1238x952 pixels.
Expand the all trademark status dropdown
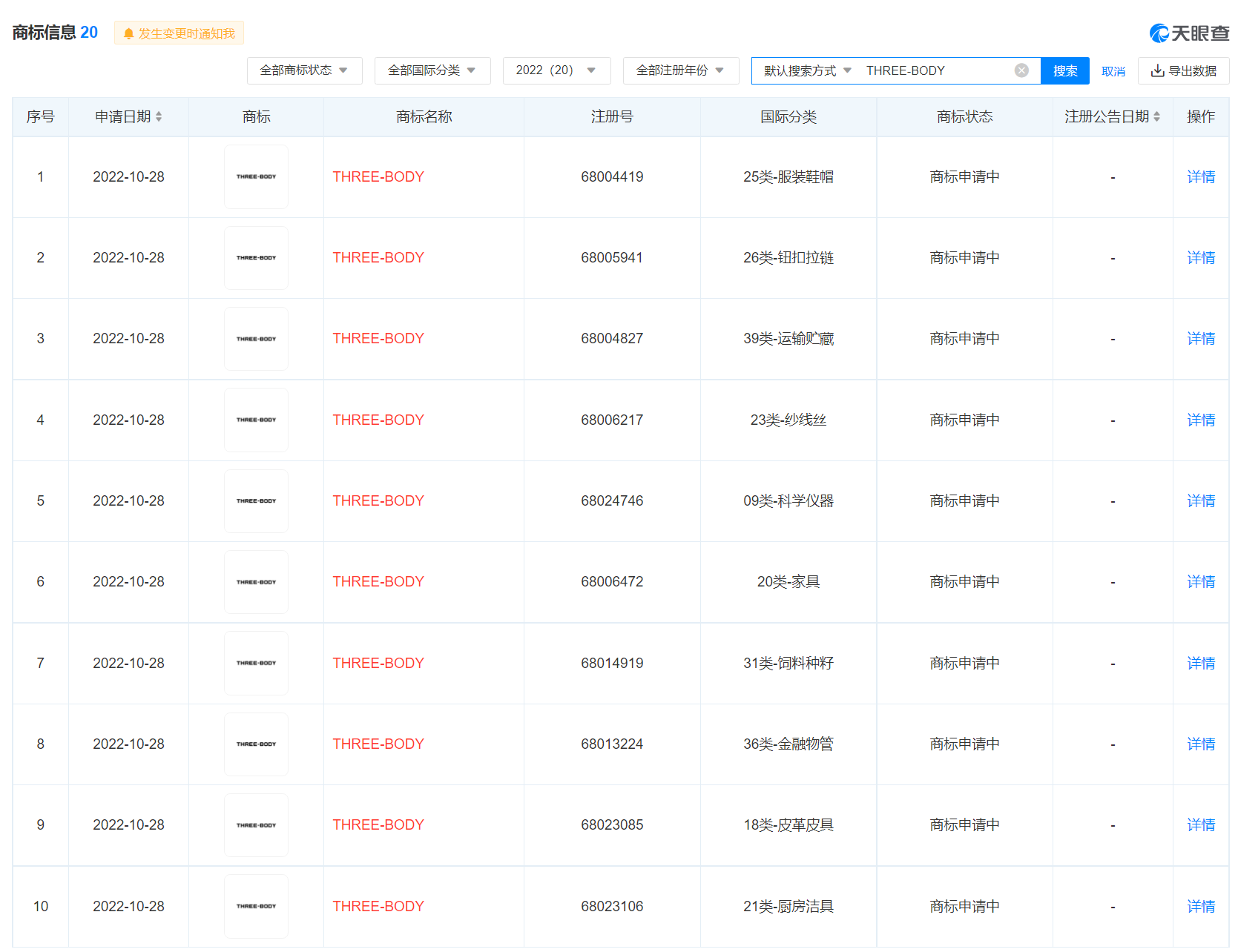tap(304, 70)
